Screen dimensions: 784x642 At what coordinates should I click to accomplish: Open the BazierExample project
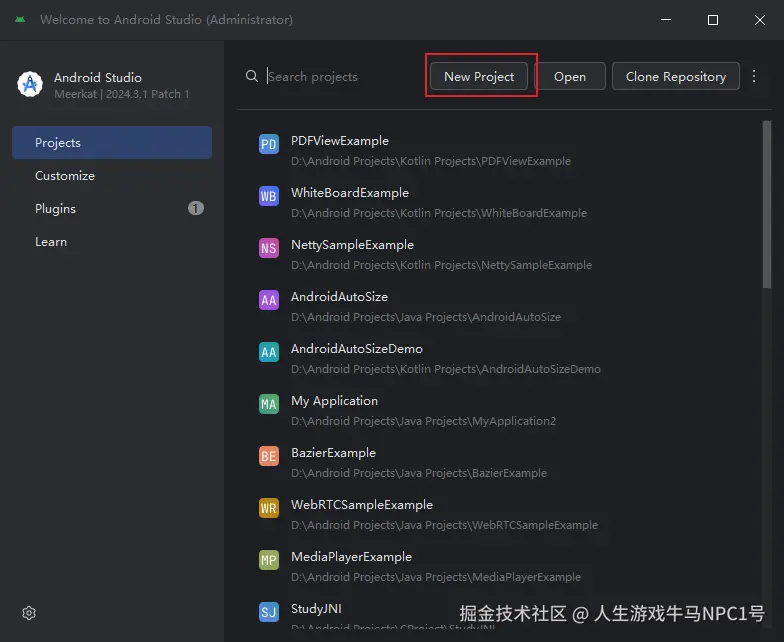coord(333,453)
